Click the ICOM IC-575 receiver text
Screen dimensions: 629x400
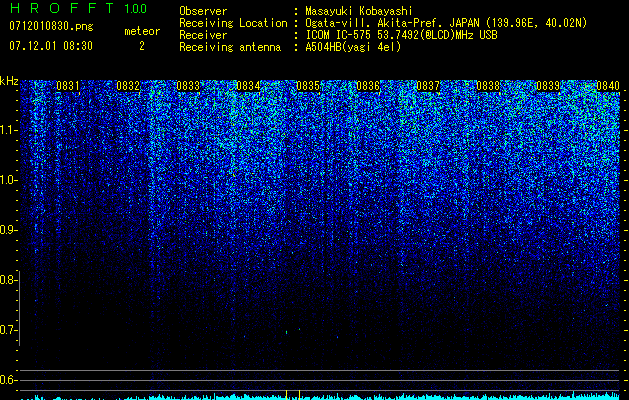pos(401,35)
